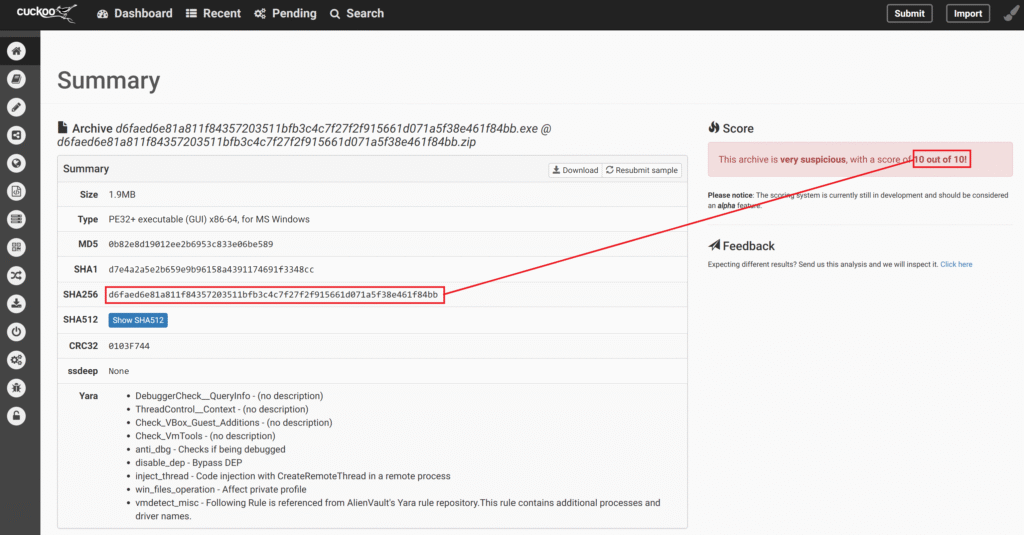Click the download tray icon in the sidebar
1024x535 pixels.
point(16,303)
